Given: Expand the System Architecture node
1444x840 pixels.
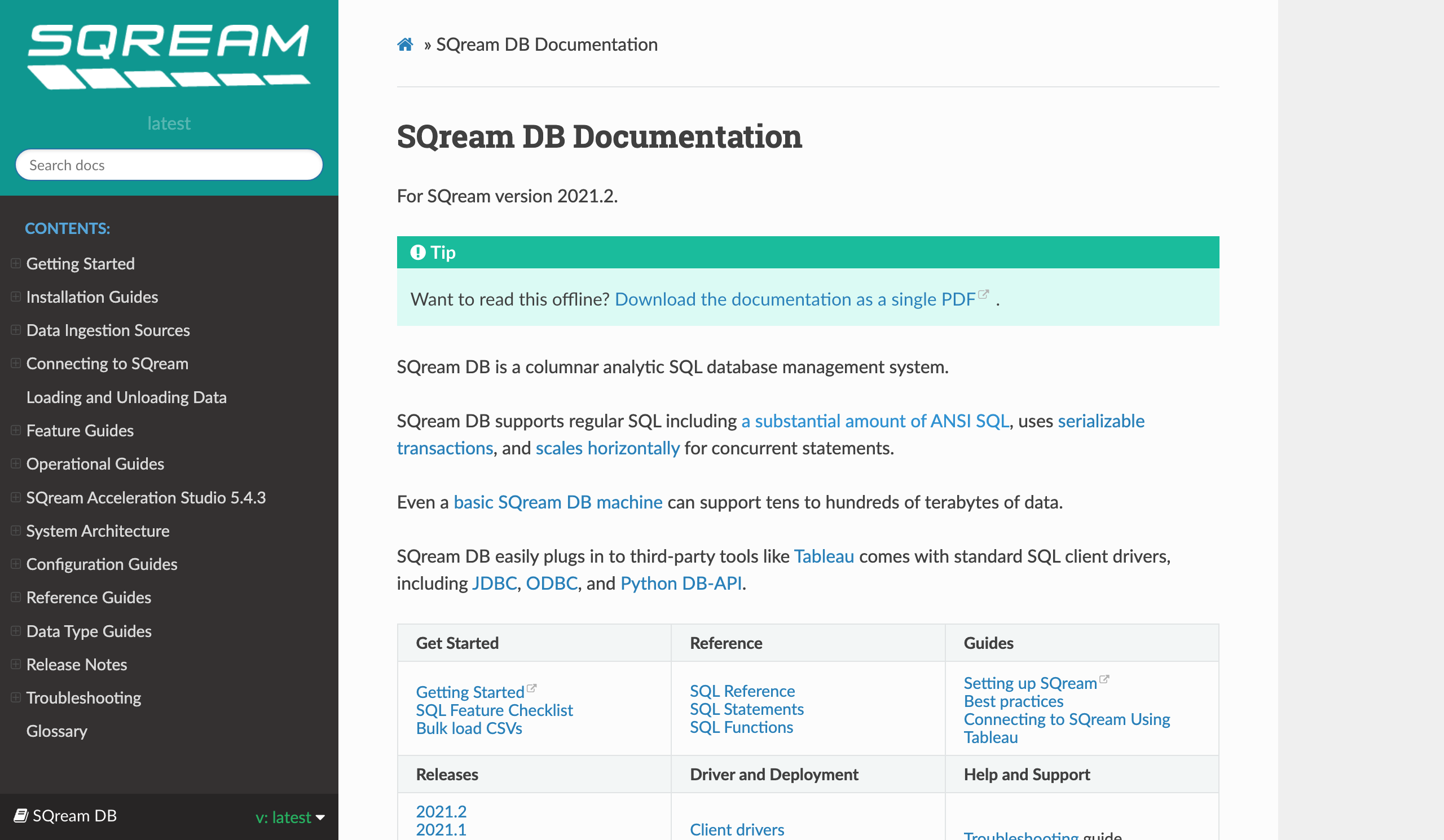Looking at the screenshot, I should [16, 530].
